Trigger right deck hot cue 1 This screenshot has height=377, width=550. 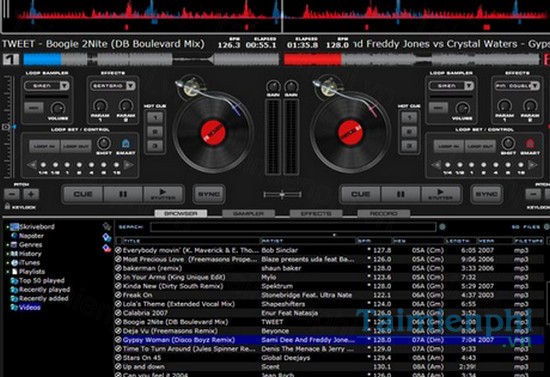point(409,117)
